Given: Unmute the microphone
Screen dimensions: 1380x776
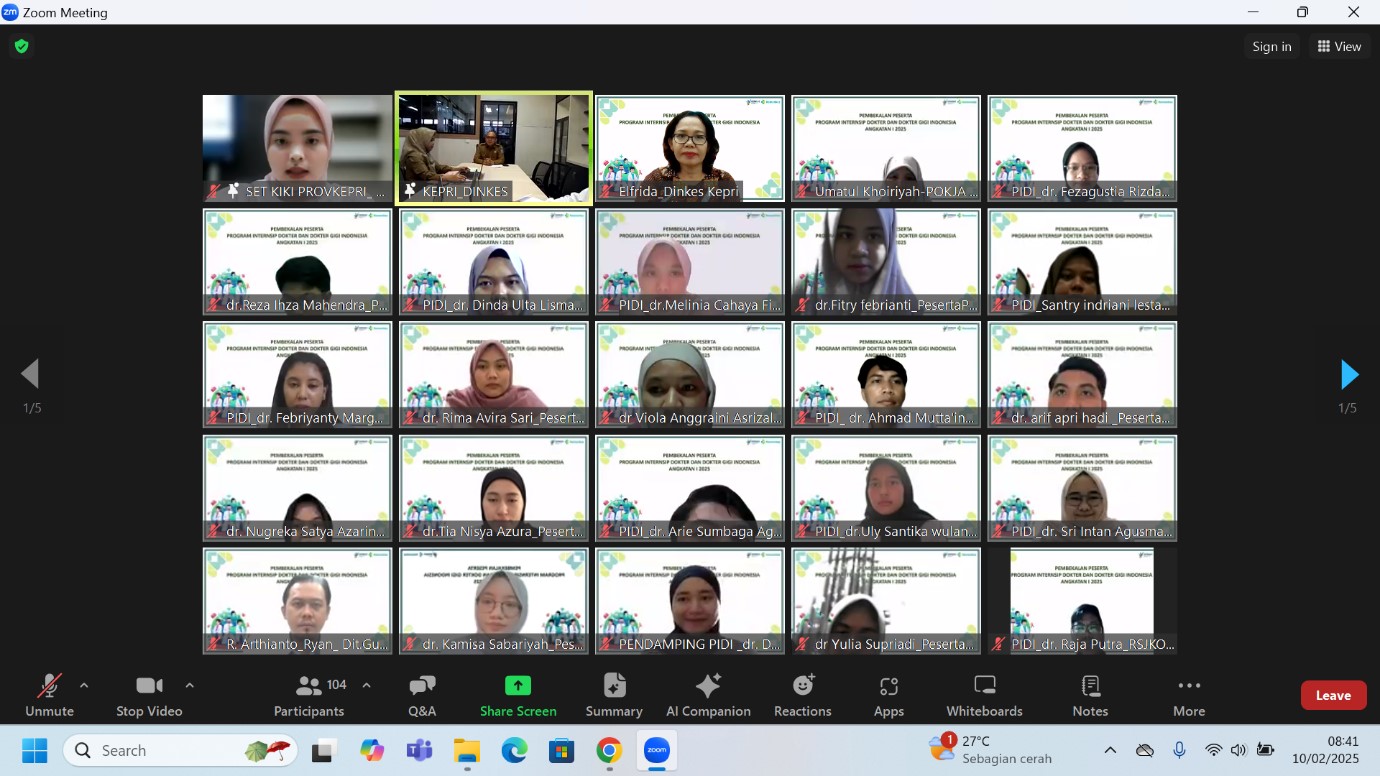Looking at the screenshot, I should [49, 695].
